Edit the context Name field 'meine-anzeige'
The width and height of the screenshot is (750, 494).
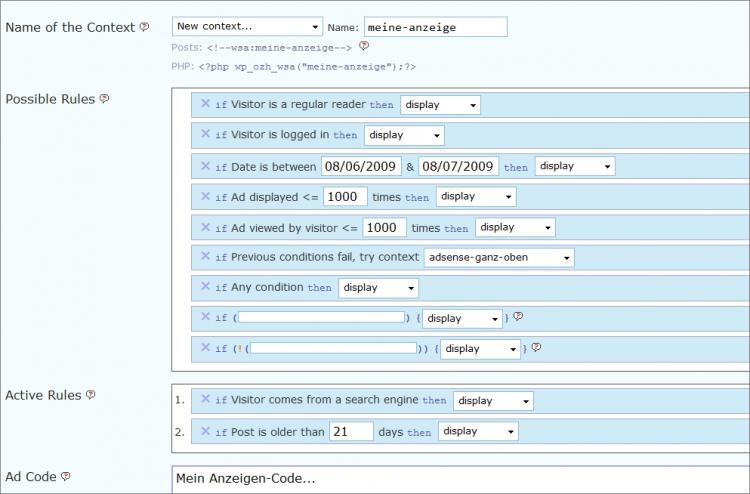coord(435,27)
